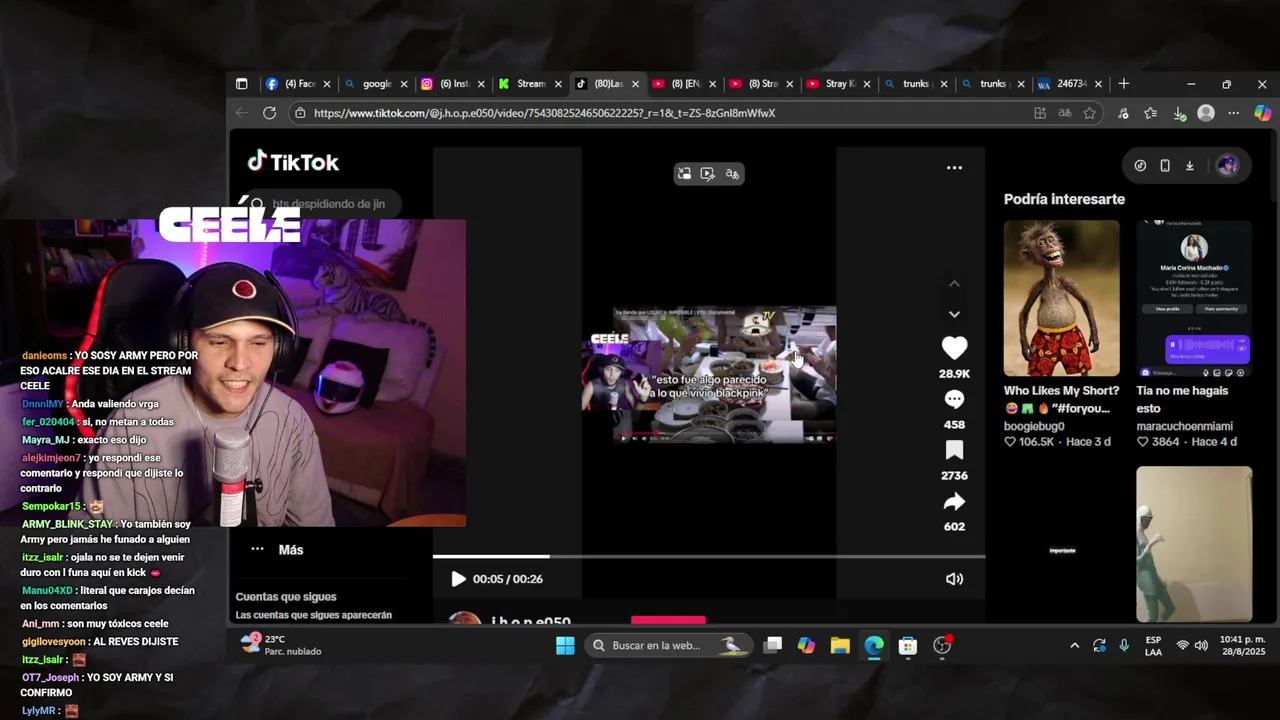Viewport: 1280px width, 720px height.
Task: Open the browser extensions music-note icon
Action: (1123, 113)
